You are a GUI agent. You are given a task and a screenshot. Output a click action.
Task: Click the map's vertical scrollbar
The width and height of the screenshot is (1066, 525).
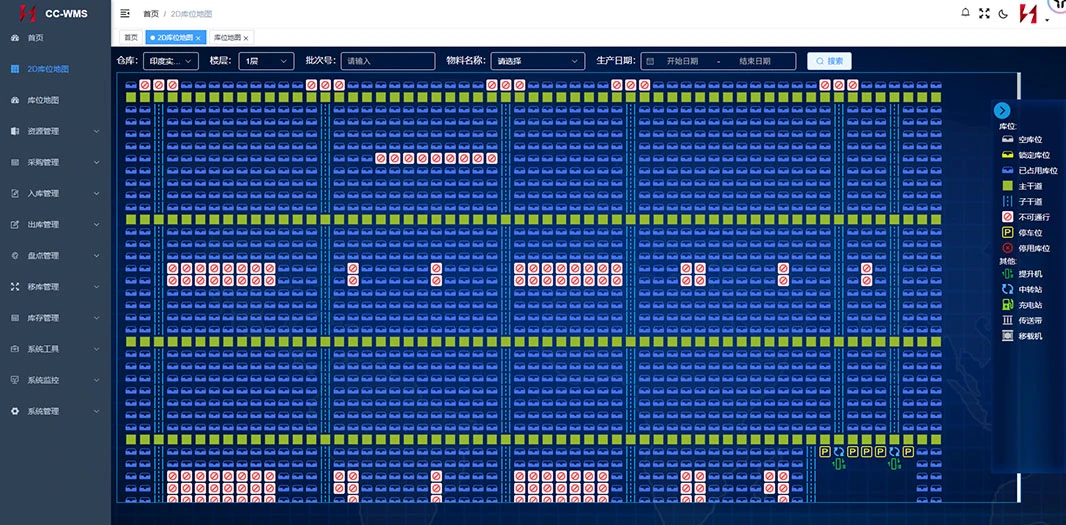pos(1019,286)
